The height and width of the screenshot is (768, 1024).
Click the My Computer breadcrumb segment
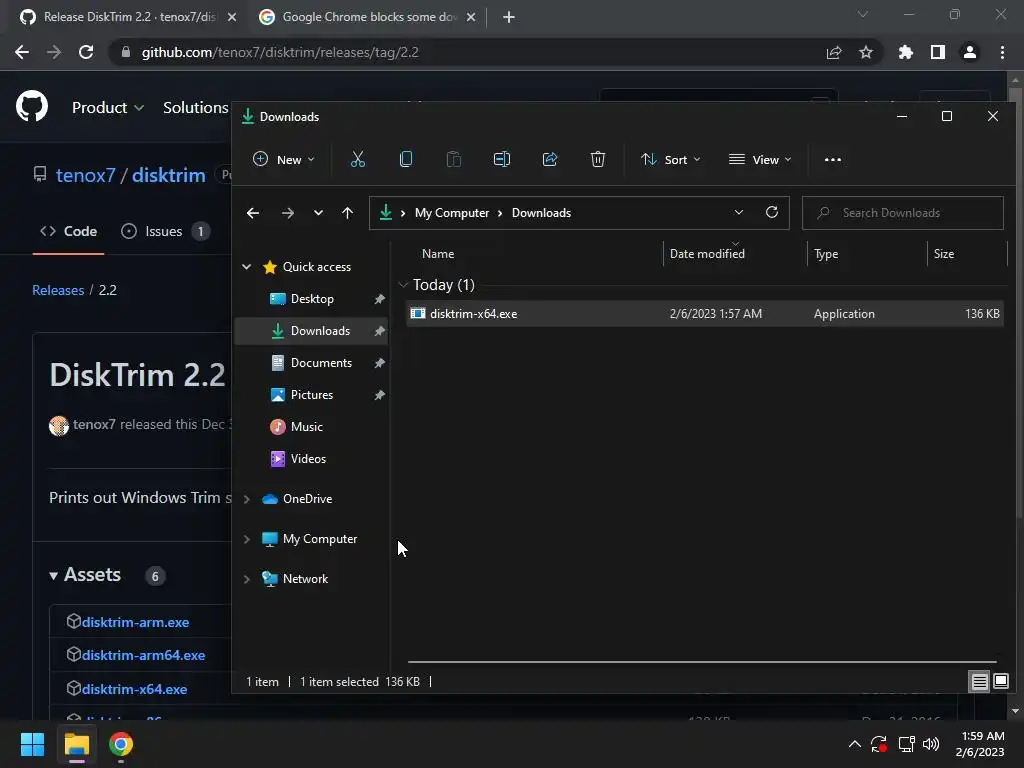(451, 213)
